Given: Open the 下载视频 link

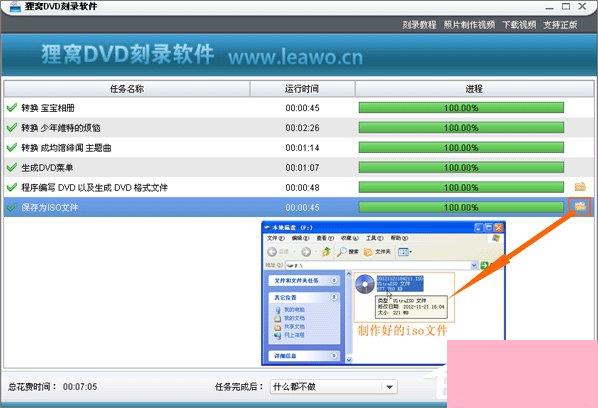Looking at the screenshot, I should pos(519,25).
